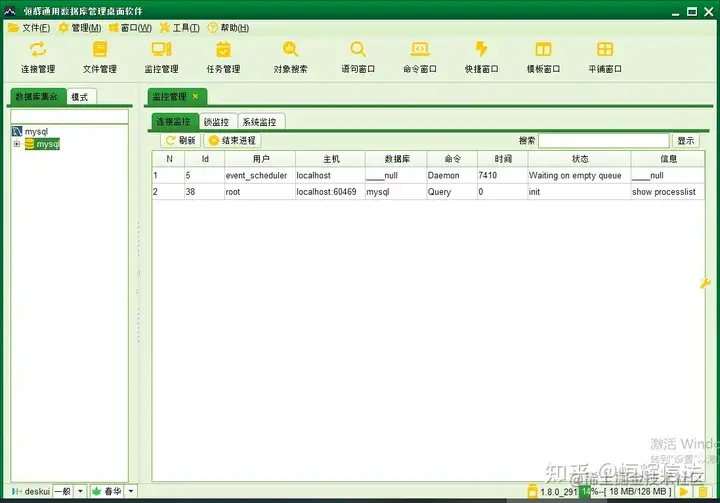Click the Query command cell
This screenshot has width=720, height=503.
pyautogui.click(x=452, y=192)
